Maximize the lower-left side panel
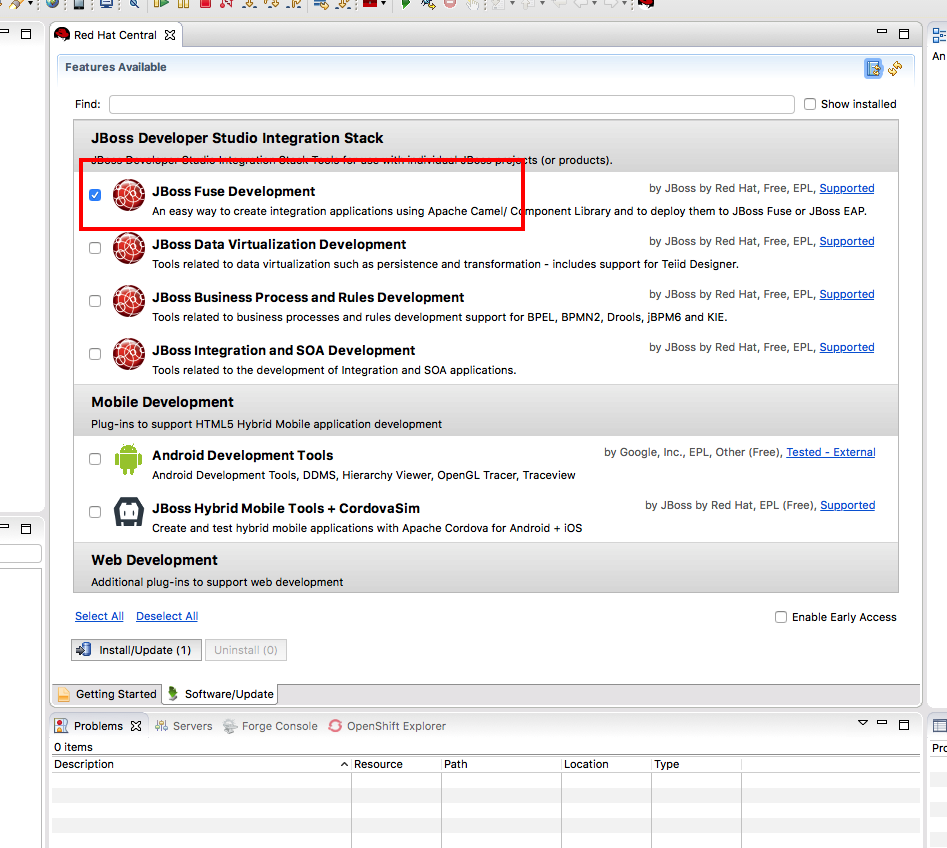The image size is (947, 848). pyautogui.click(x=26, y=528)
